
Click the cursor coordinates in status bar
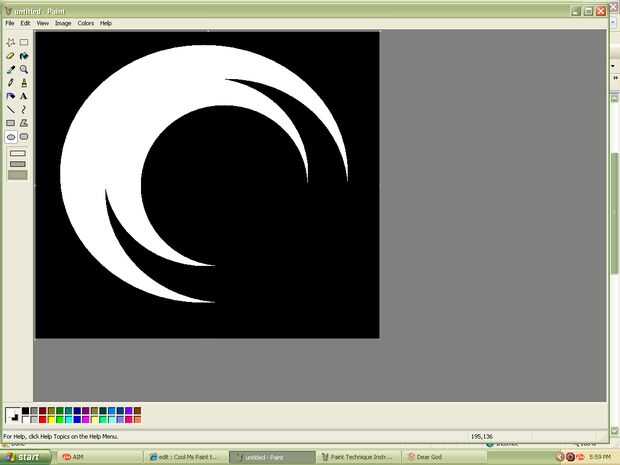click(x=482, y=437)
